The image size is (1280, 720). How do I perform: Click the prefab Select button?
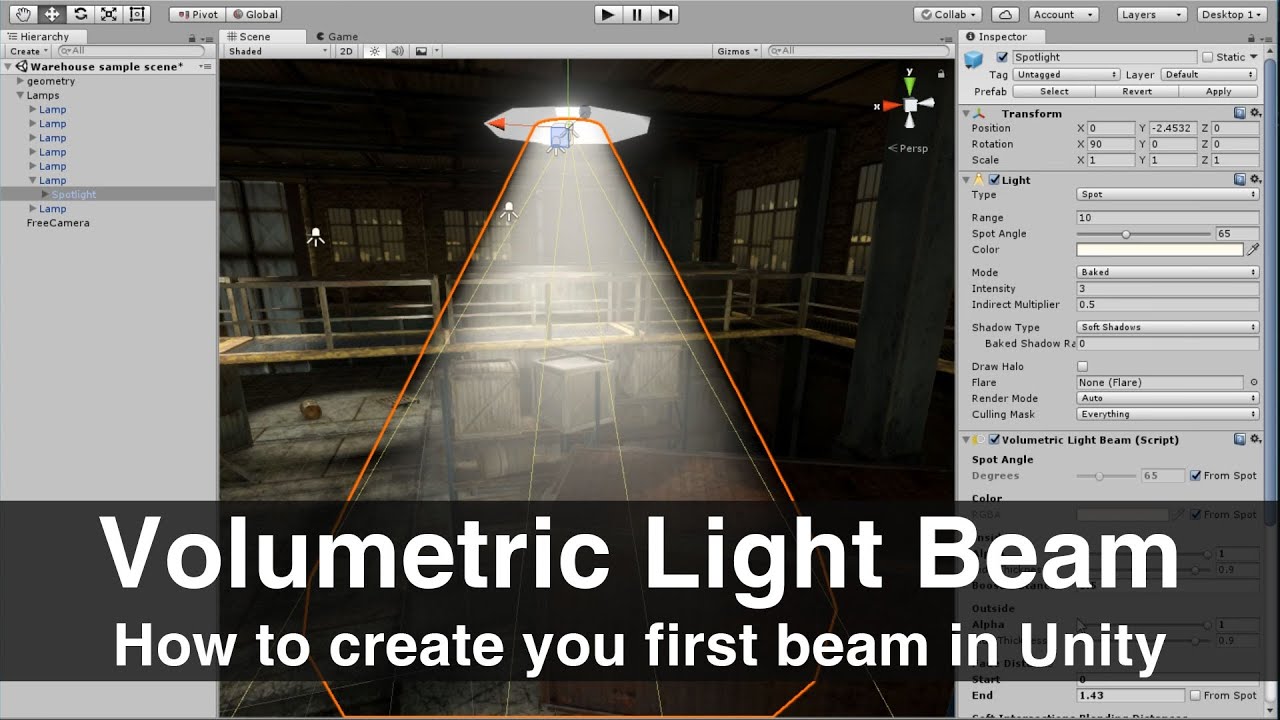point(1054,91)
